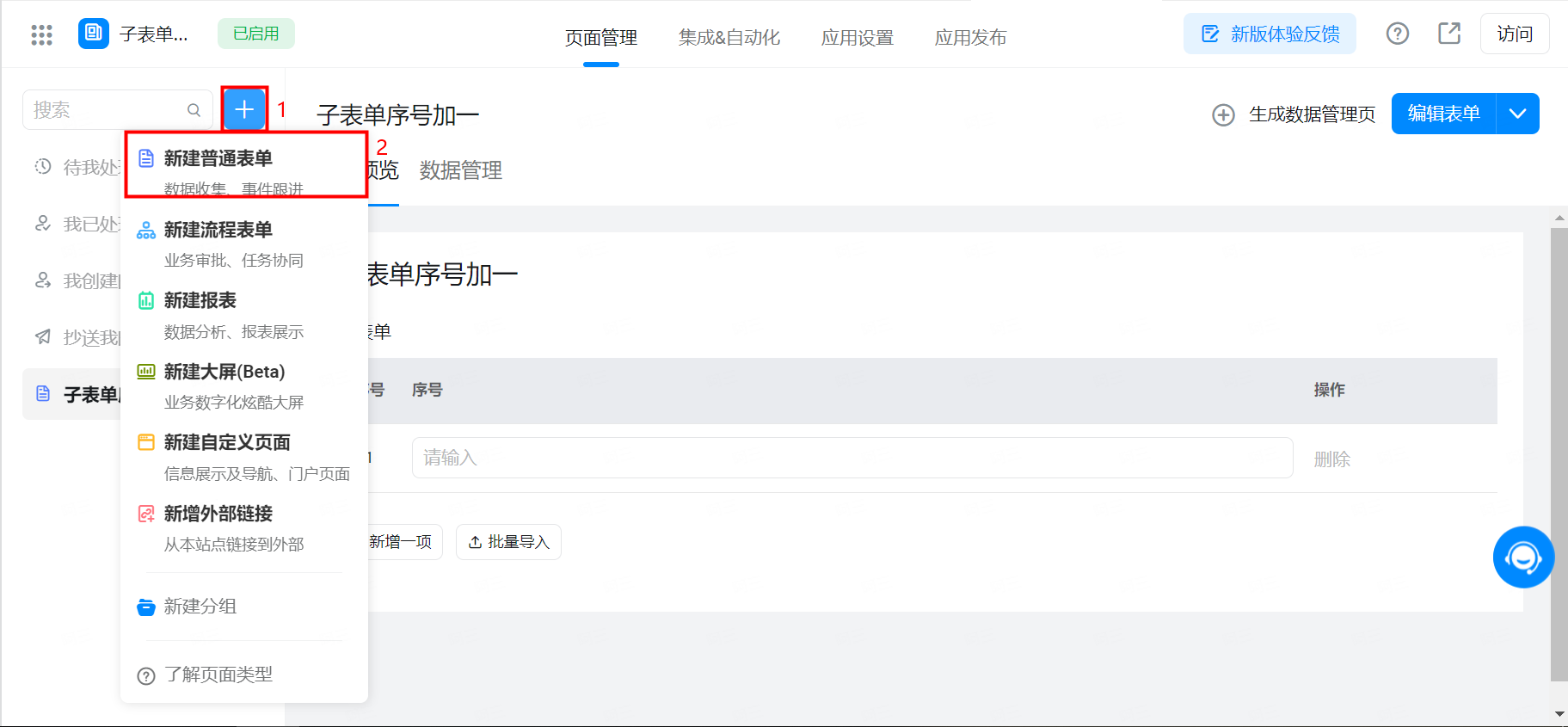This screenshot has width=1568, height=727.
Task: Open the 集成&自动化 tab
Action: pos(729,38)
